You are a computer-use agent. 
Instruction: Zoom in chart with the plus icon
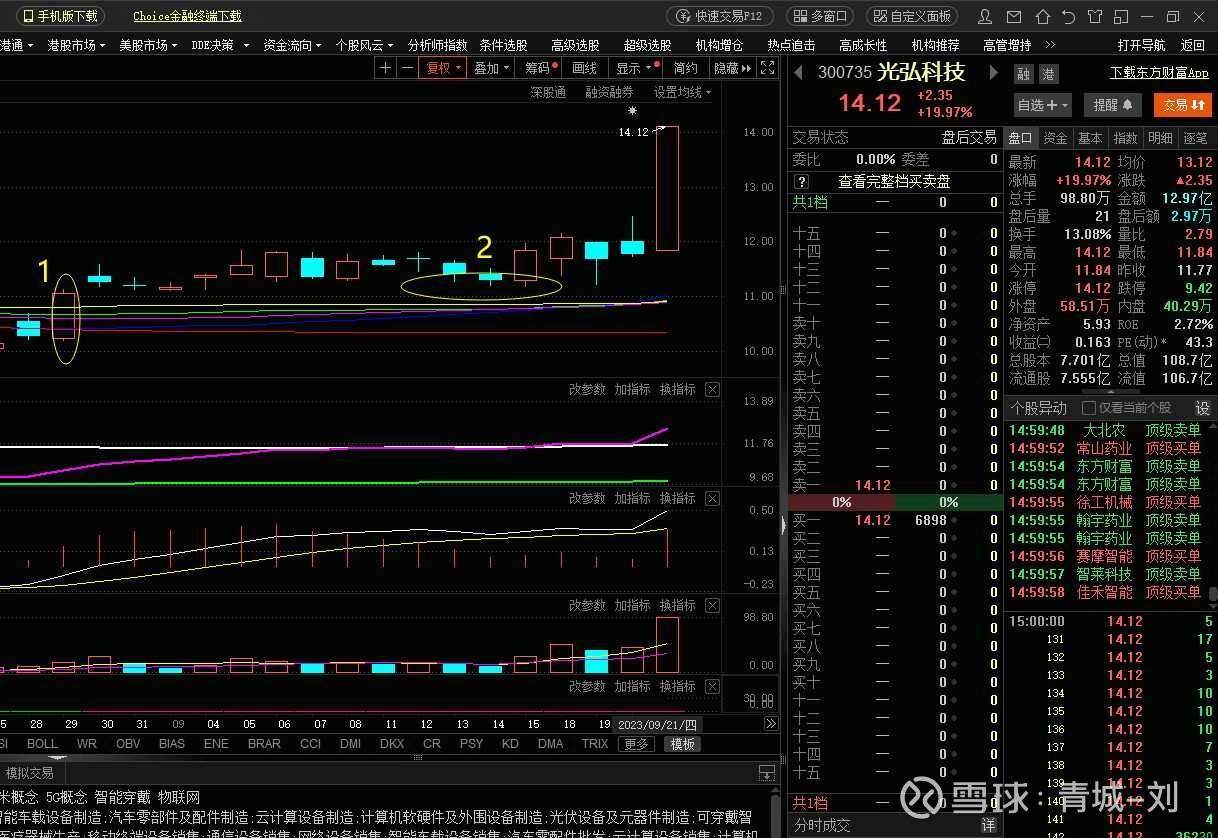click(x=385, y=67)
